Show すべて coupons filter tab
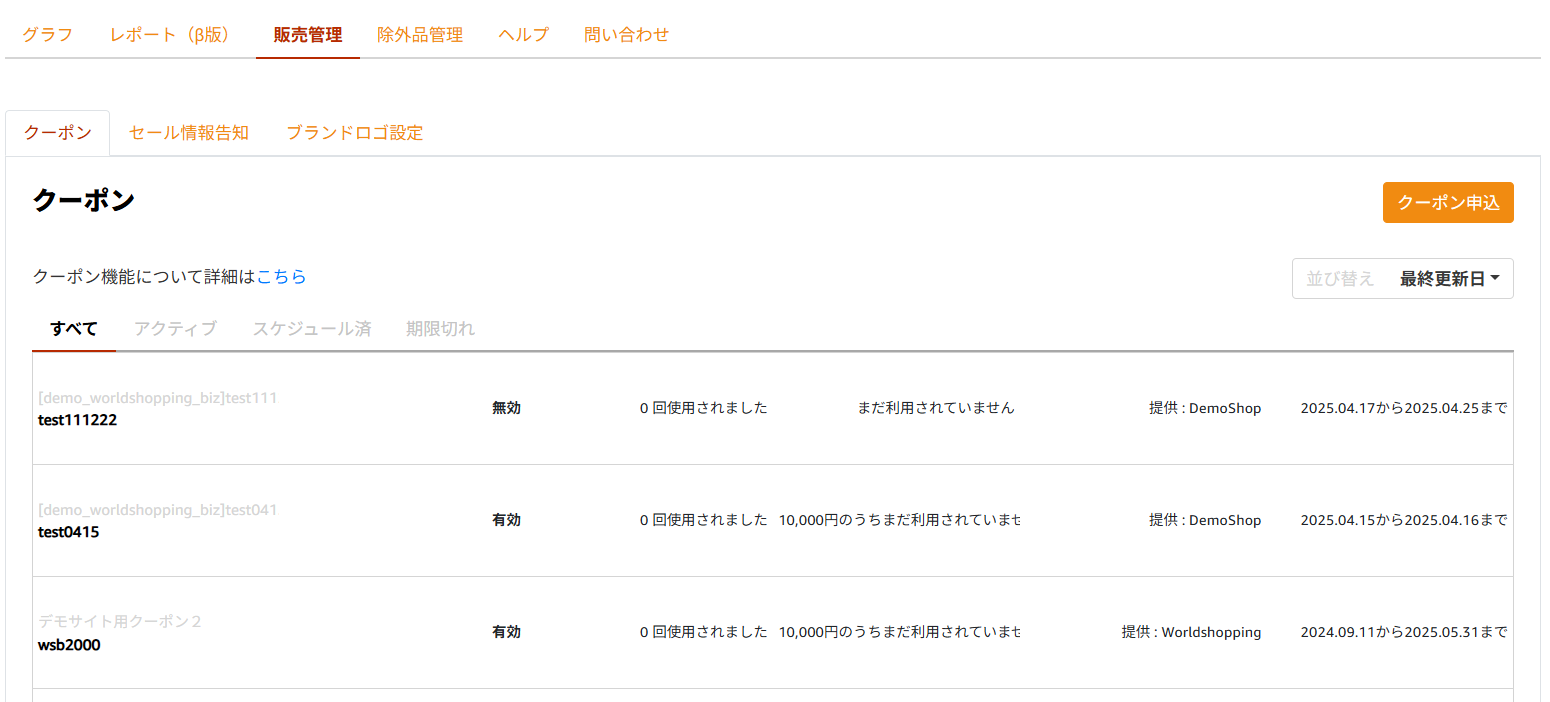Viewport: 1550px width, 702px height. coord(74,329)
